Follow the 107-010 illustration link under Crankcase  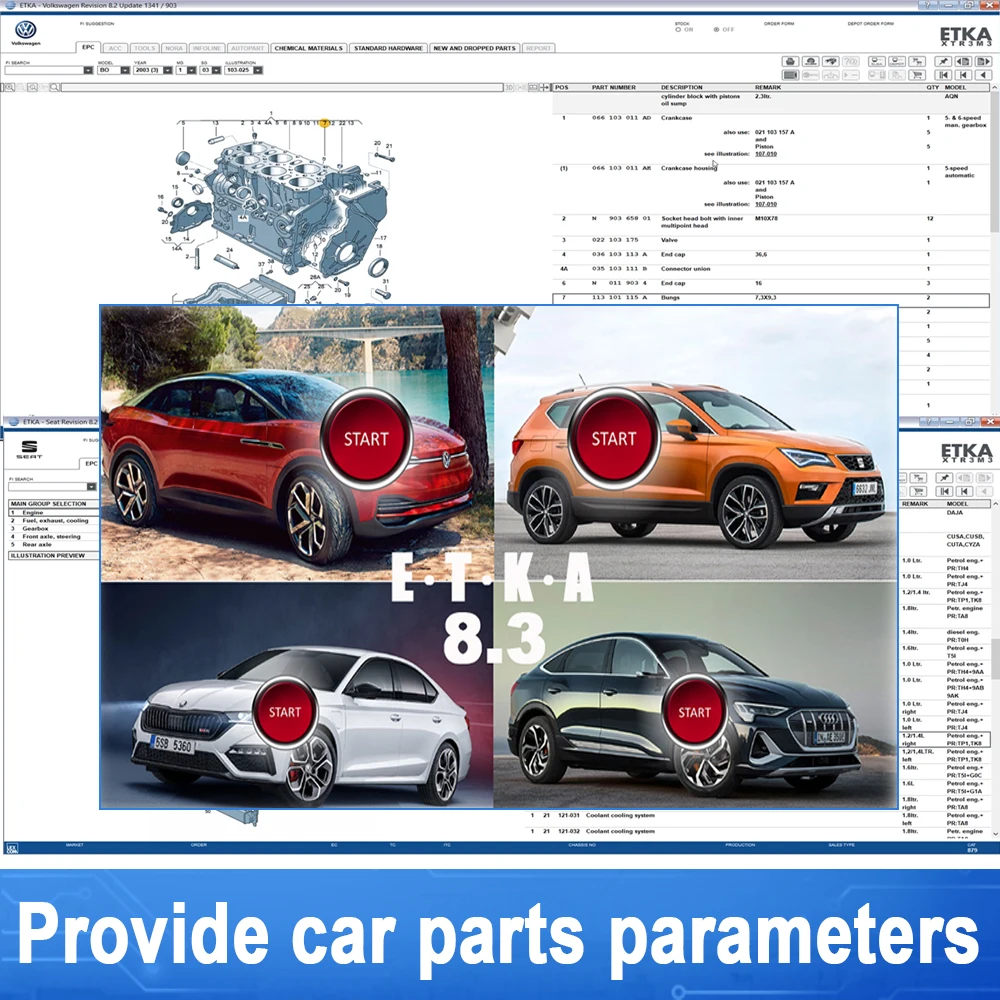pos(766,154)
